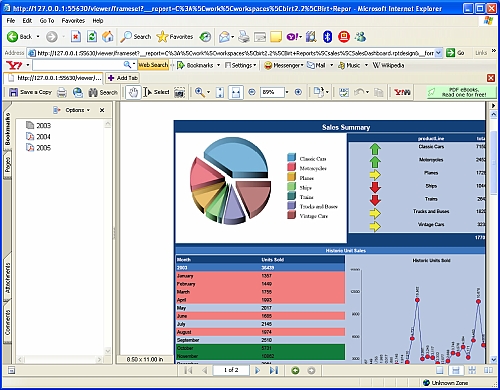Image resolution: width=500 pixels, height=390 pixels.
Task: Jump to last page button
Action: pyautogui.click(x=274, y=370)
